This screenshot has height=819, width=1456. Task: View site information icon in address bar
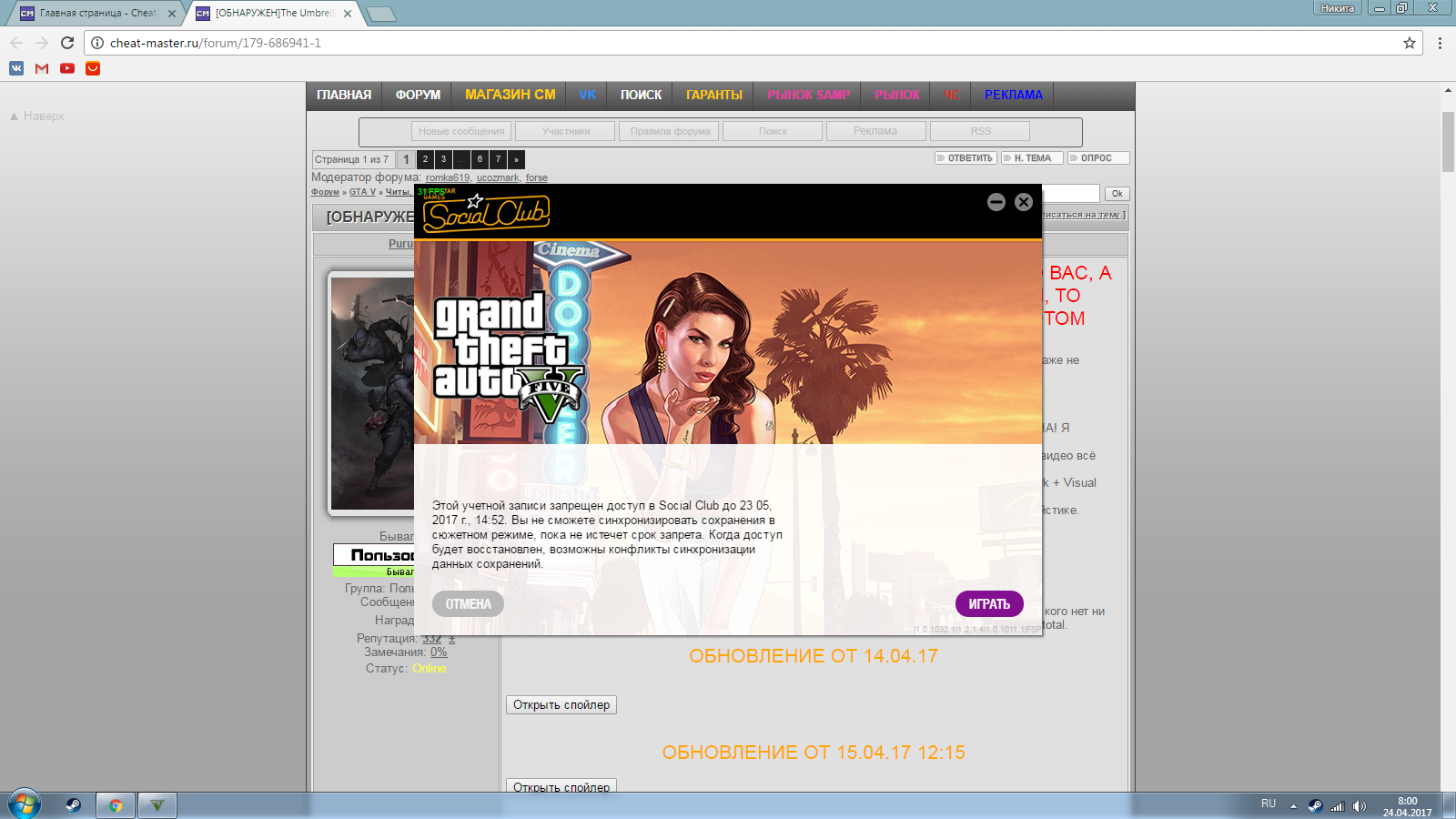click(97, 43)
